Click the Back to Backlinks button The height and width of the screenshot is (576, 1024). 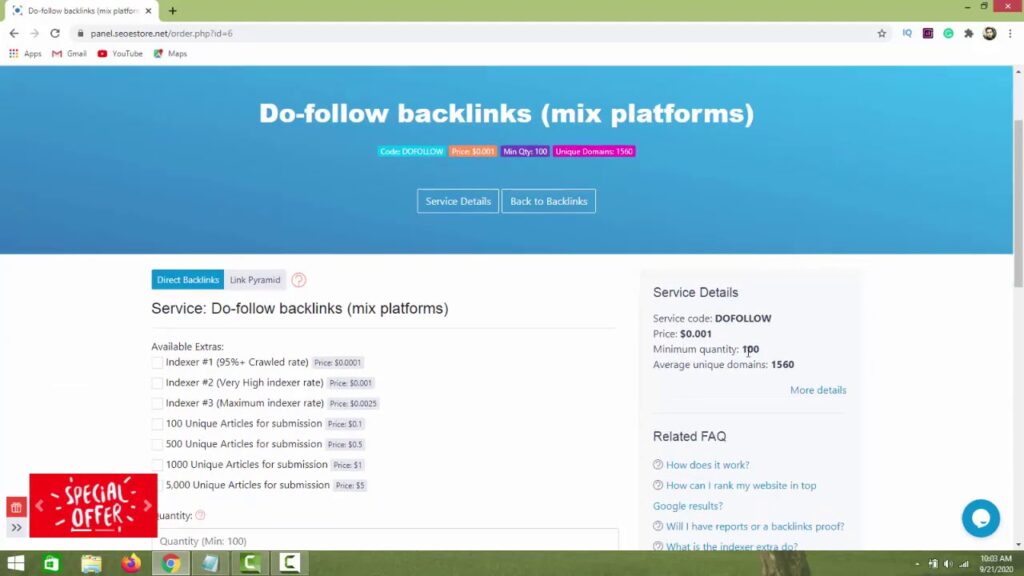click(549, 201)
